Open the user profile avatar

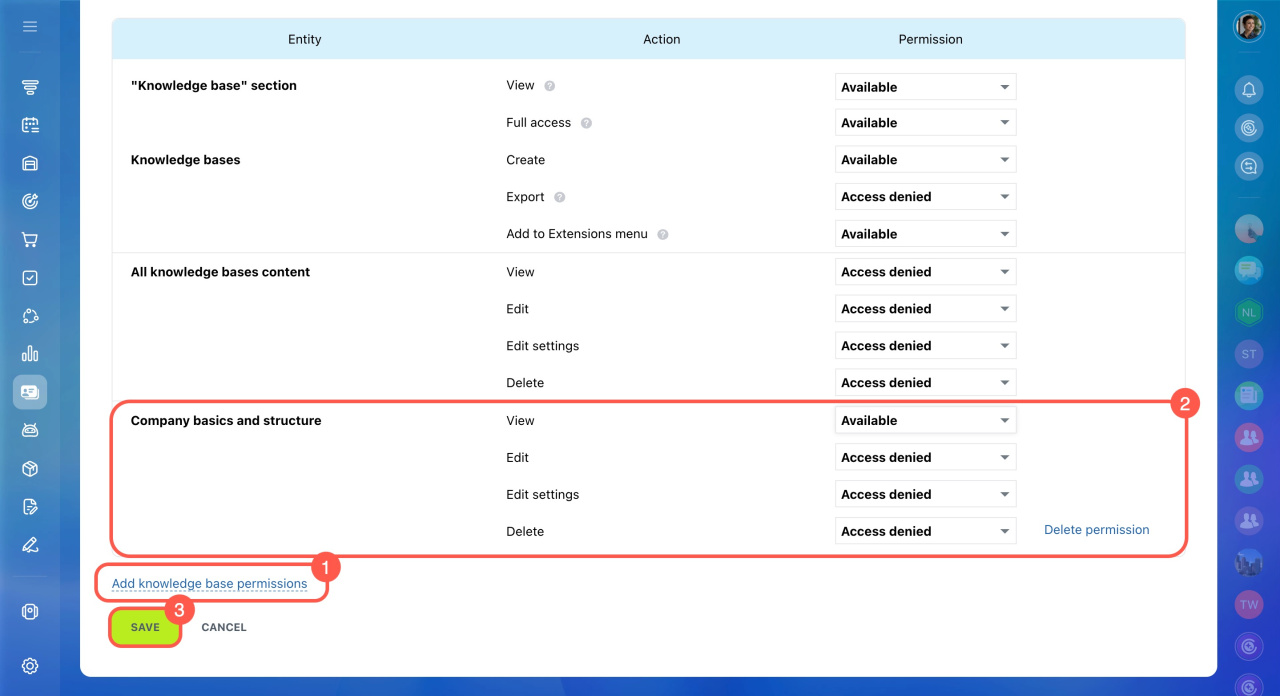tap(1249, 27)
